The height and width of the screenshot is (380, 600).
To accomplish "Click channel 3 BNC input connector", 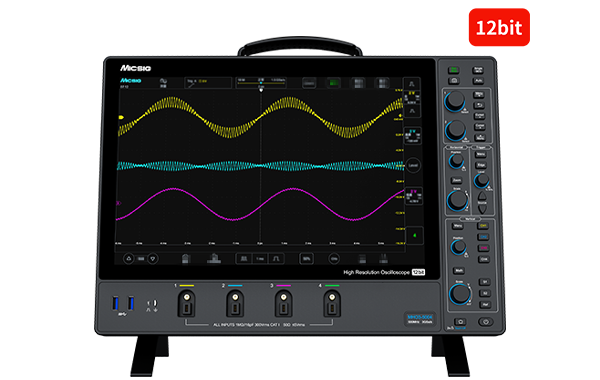I will (284, 297).
